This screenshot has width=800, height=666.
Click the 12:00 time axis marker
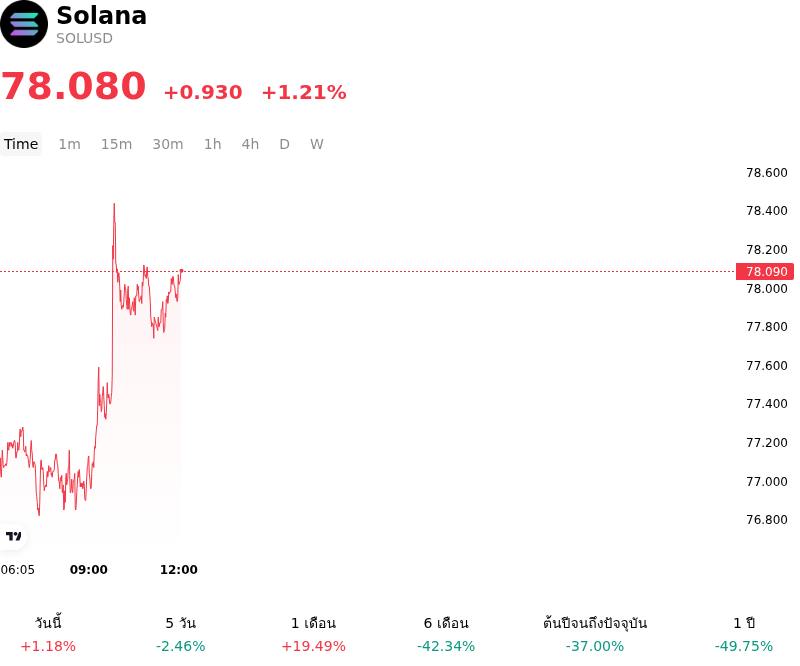click(x=179, y=570)
